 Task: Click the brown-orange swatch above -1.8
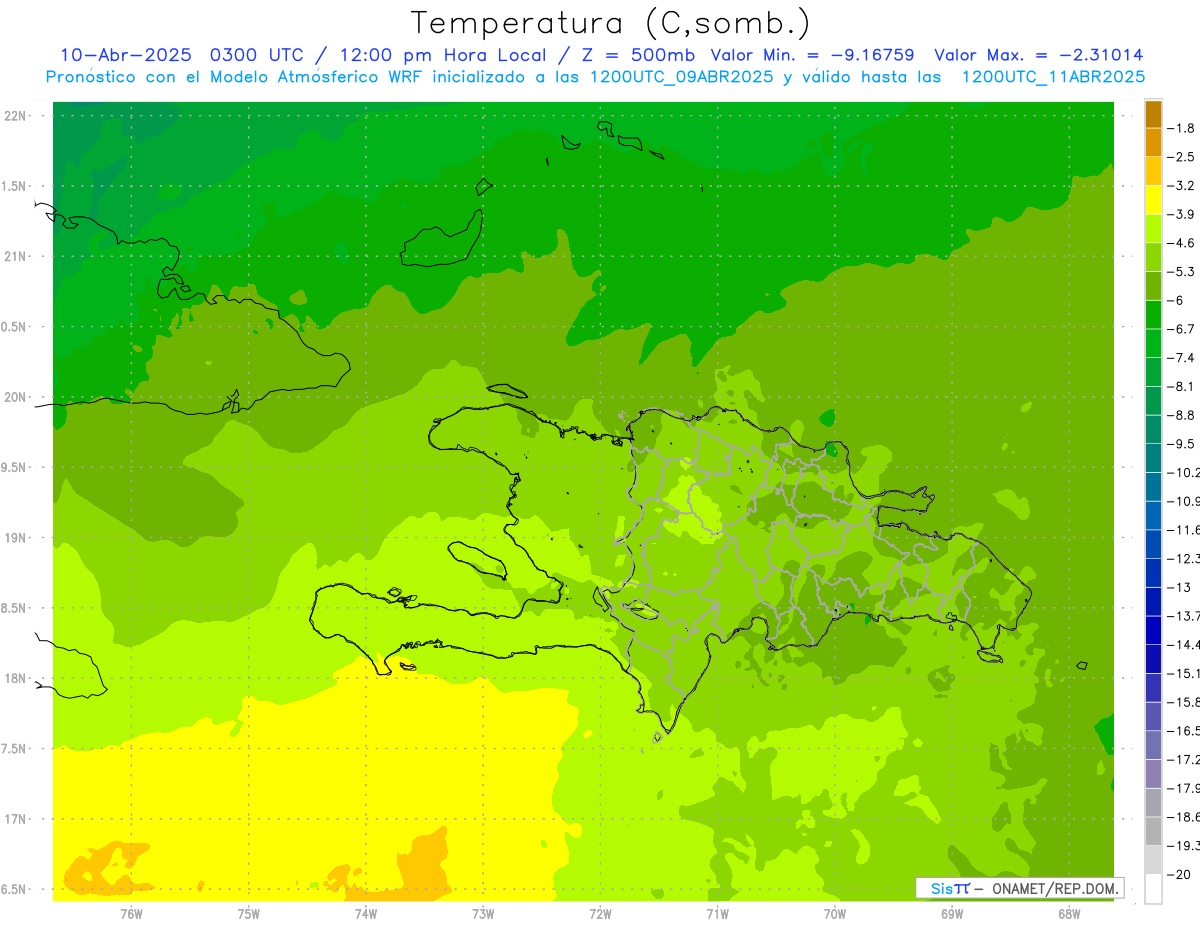coord(1153,114)
